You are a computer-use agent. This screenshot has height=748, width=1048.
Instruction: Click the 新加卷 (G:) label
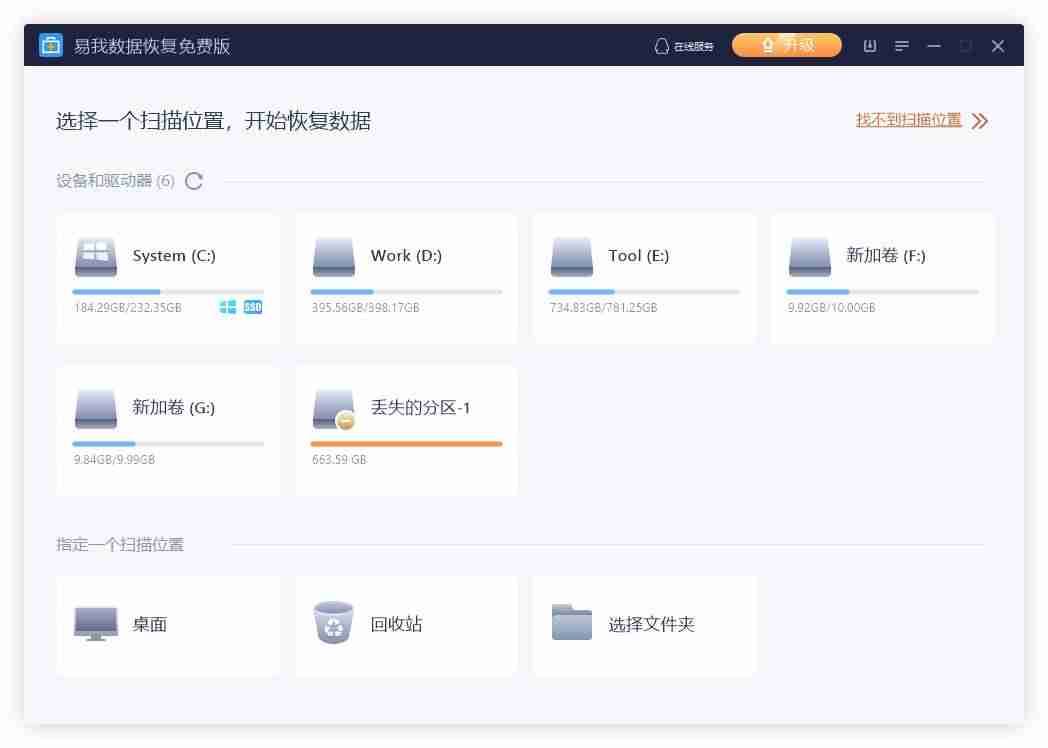click(x=174, y=408)
